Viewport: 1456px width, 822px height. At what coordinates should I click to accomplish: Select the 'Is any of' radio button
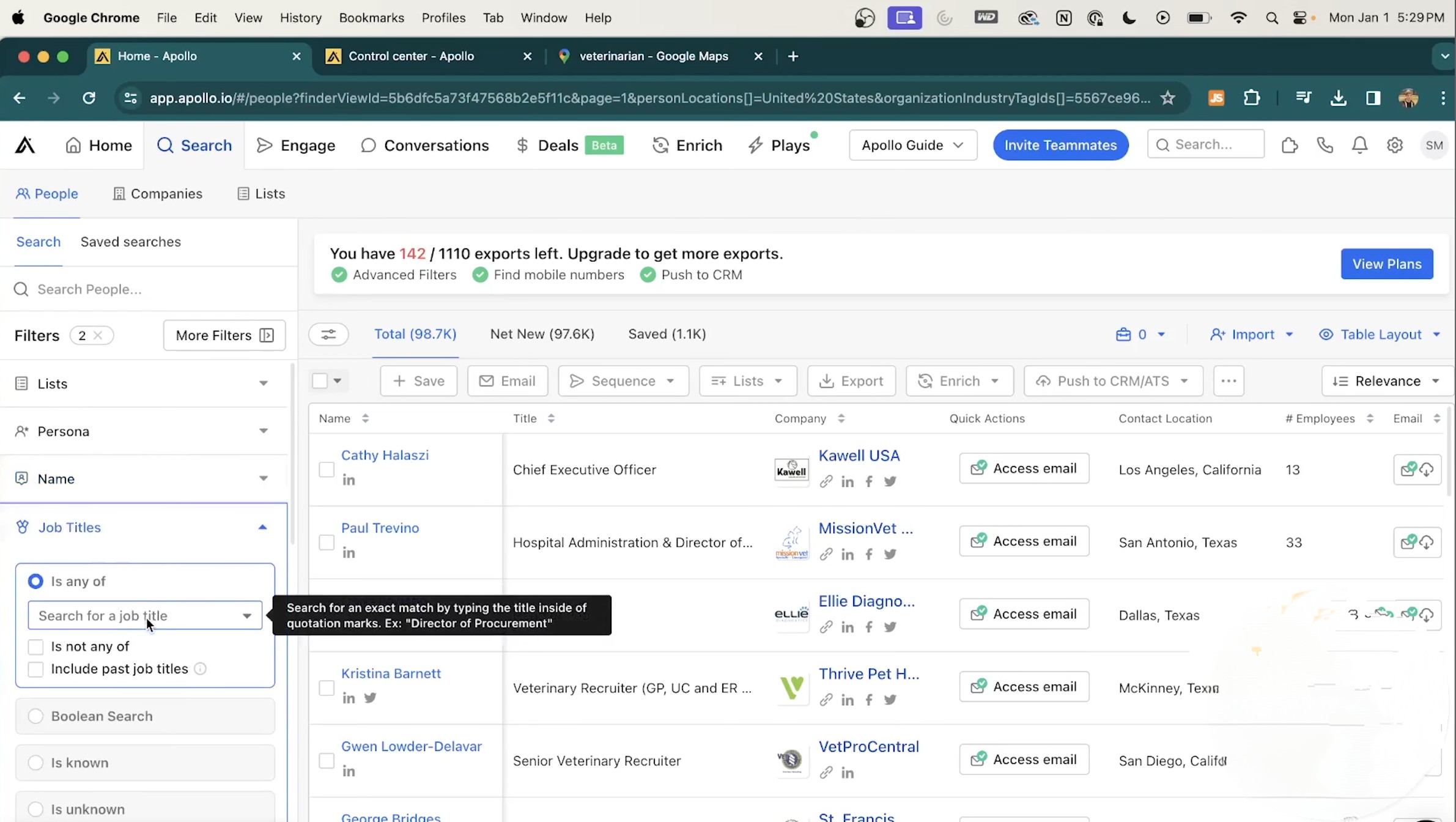point(35,581)
